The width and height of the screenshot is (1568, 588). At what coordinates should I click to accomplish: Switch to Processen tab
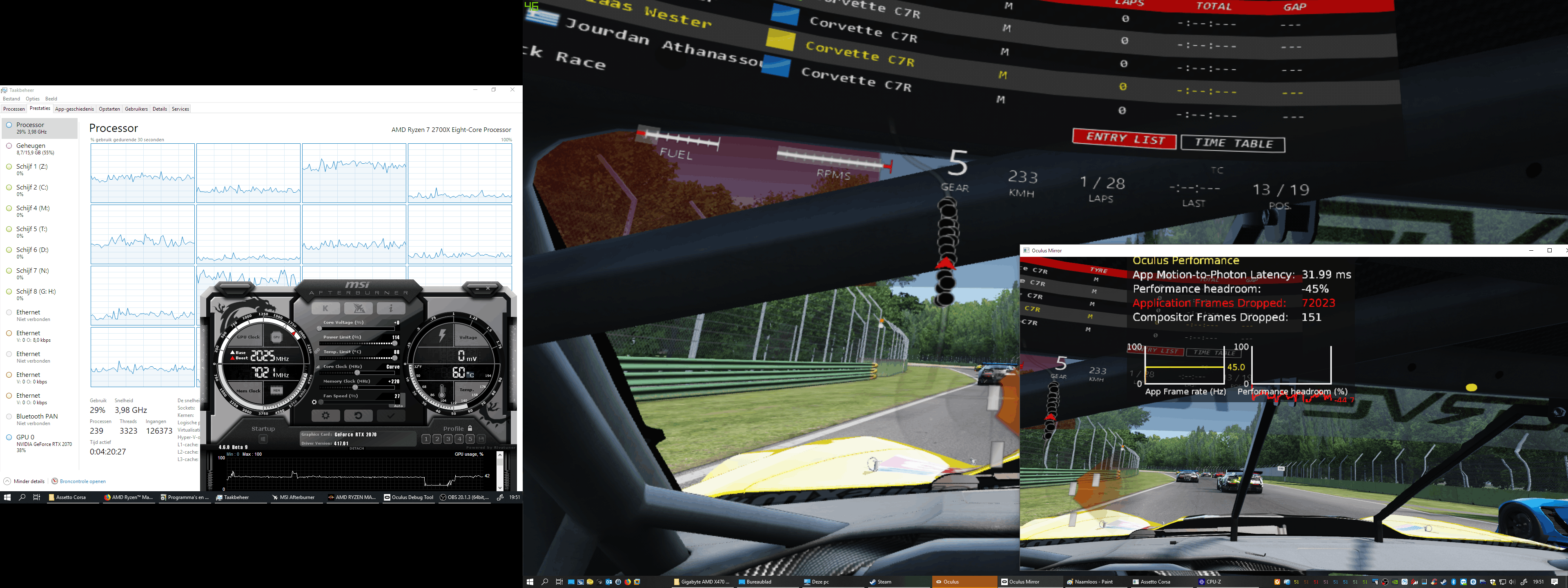tap(14, 109)
